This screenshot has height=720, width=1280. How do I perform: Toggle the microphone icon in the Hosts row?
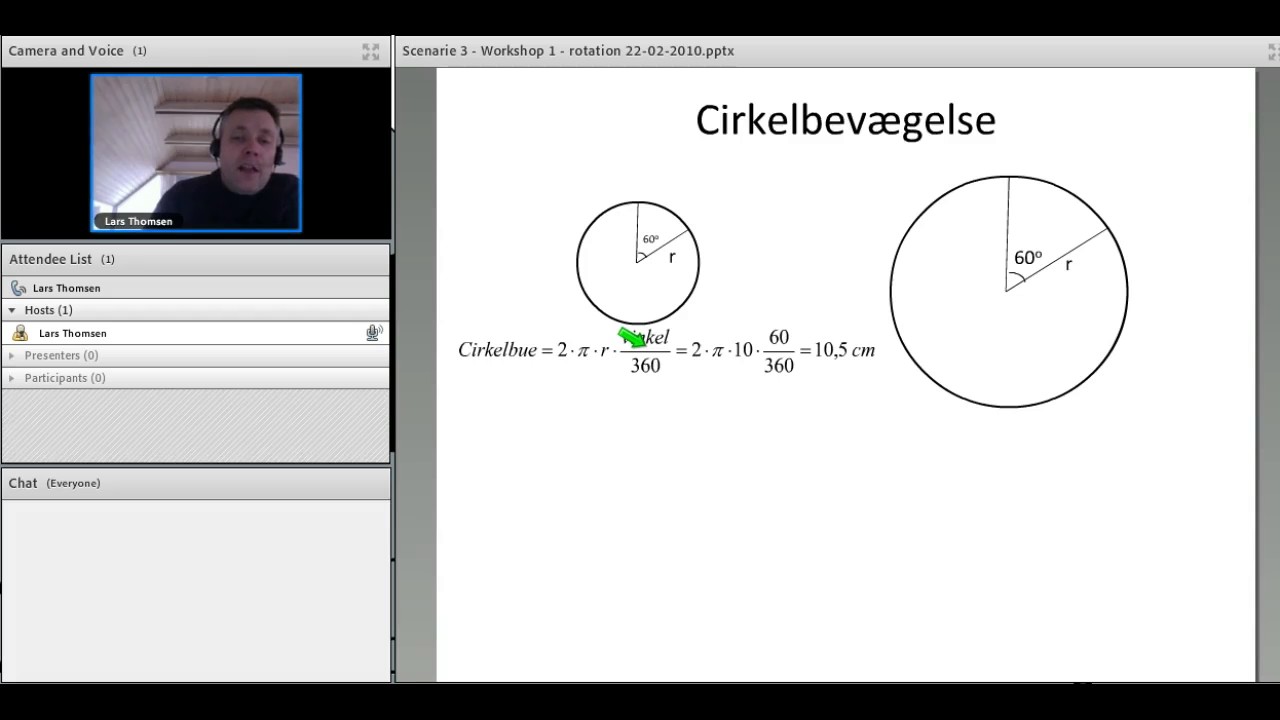[x=373, y=333]
